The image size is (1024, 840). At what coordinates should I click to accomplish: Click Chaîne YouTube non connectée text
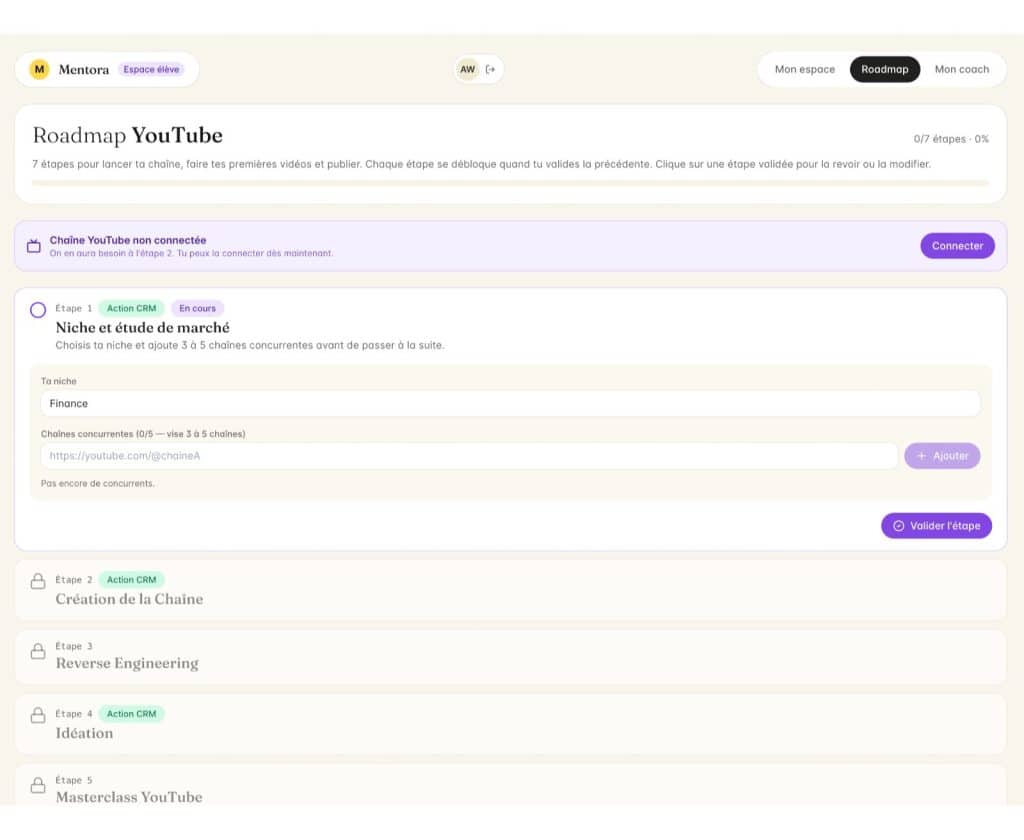click(x=128, y=240)
